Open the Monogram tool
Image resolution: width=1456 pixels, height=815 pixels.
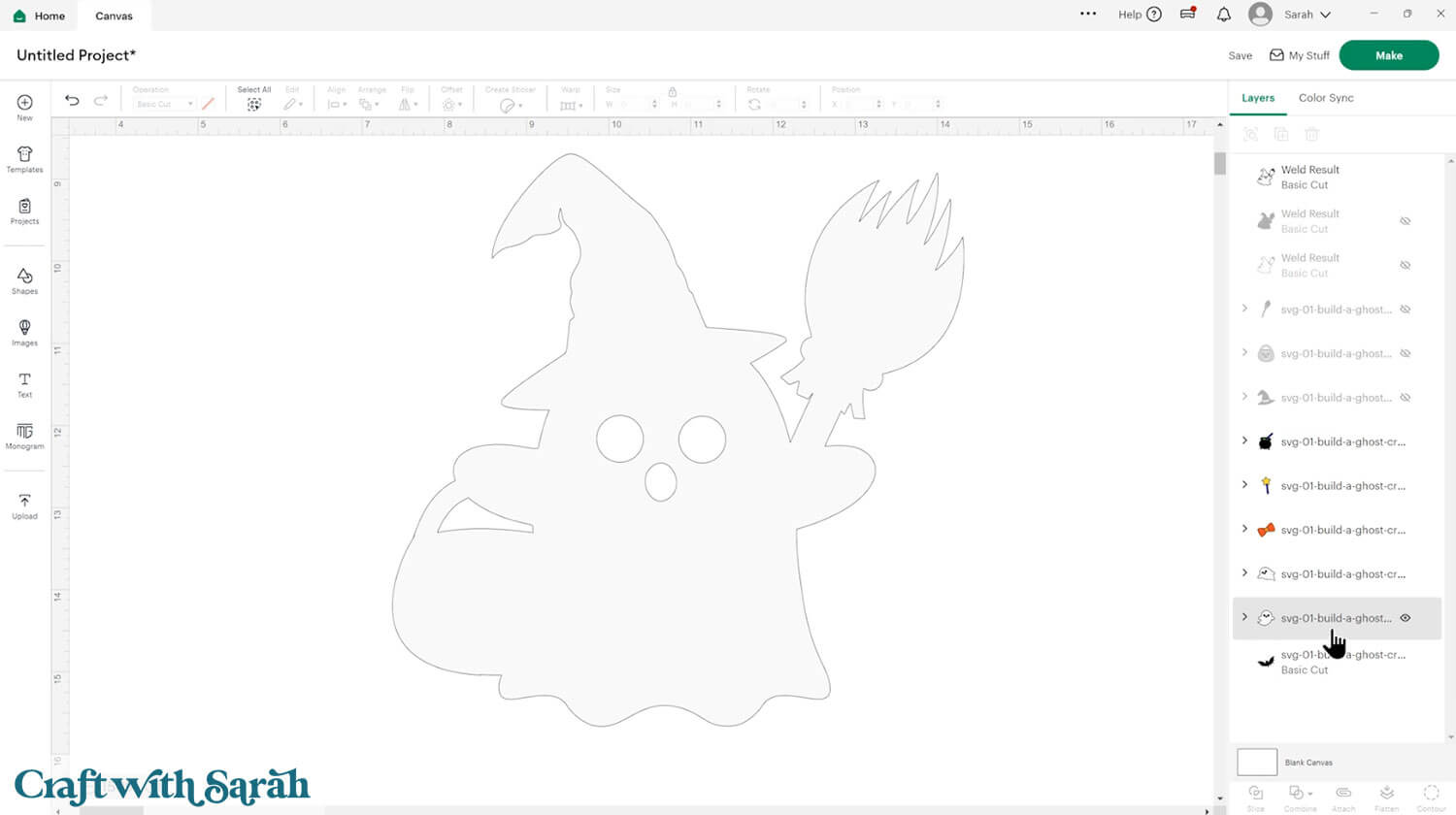pyautogui.click(x=24, y=436)
